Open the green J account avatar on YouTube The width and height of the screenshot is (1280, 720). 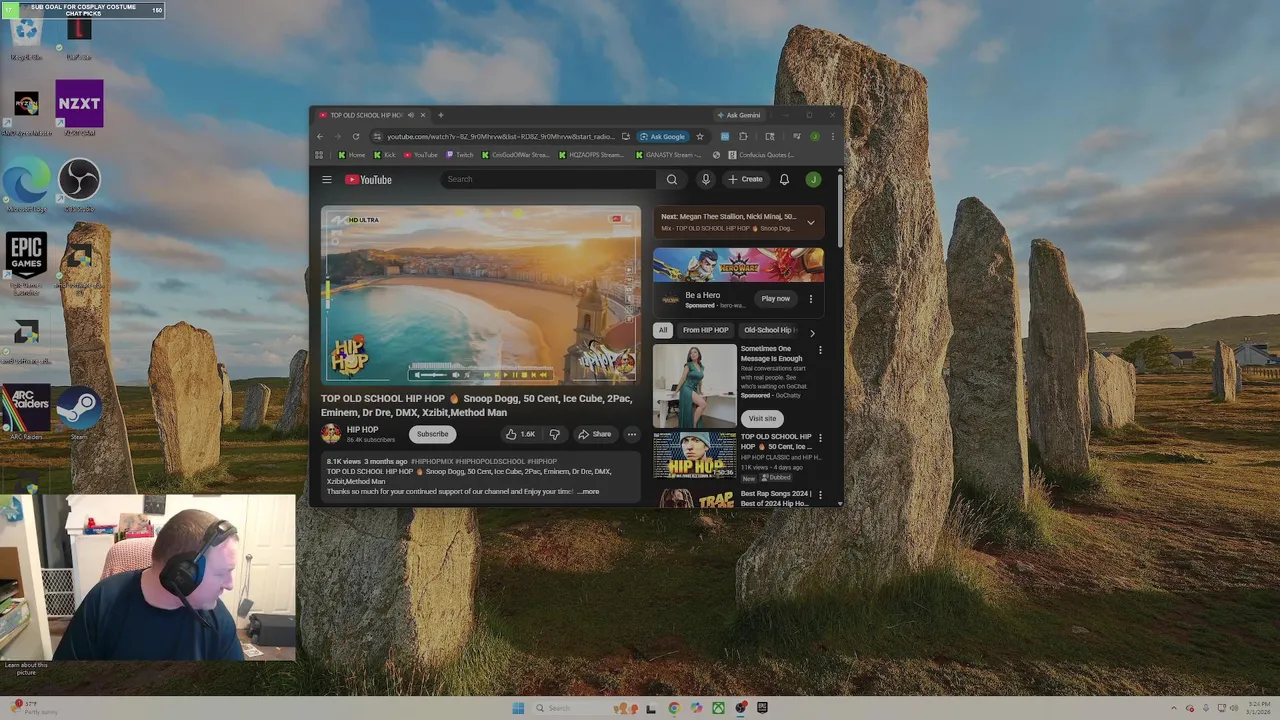click(x=813, y=180)
